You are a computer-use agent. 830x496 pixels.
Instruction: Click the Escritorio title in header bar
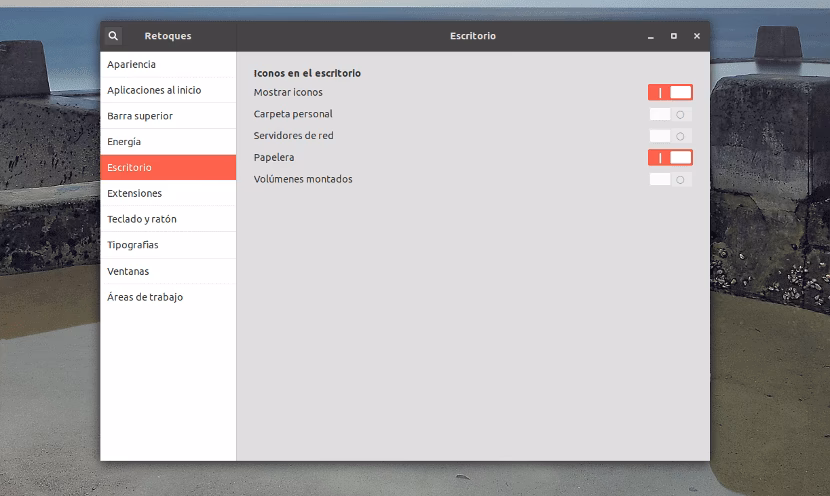[472, 36]
